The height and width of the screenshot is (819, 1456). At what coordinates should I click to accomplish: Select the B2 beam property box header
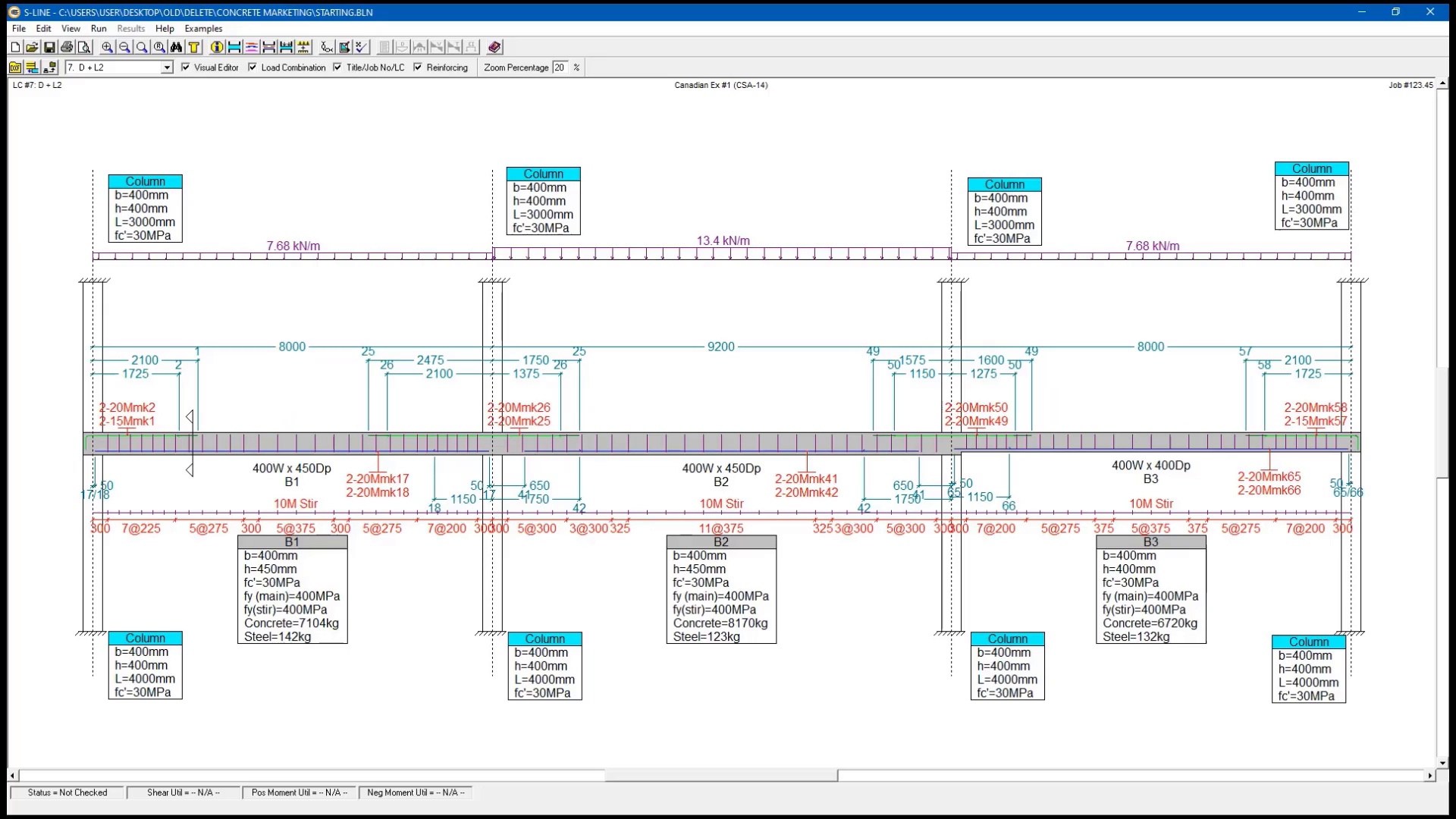coord(721,542)
